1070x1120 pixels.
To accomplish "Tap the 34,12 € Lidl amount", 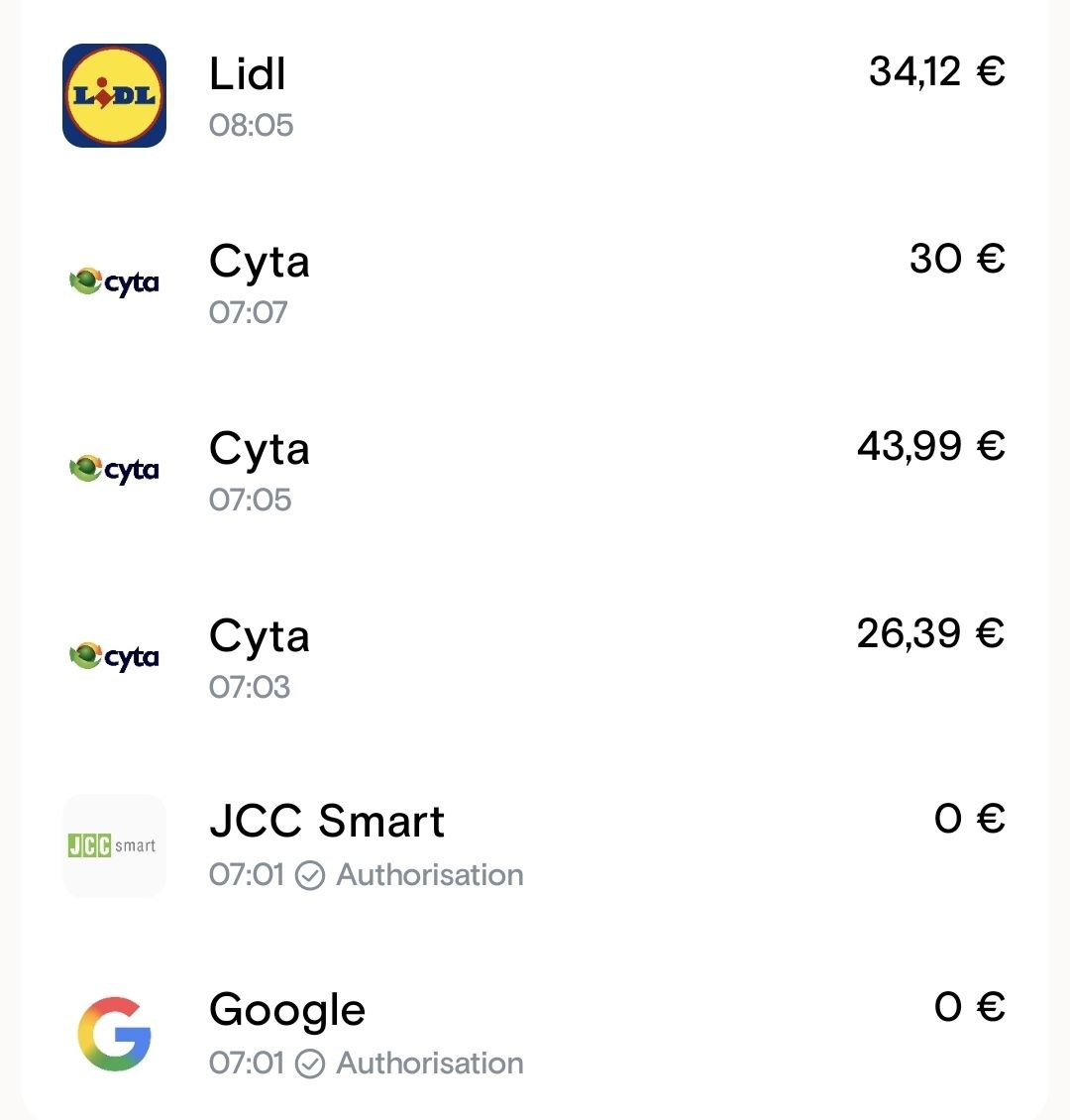I will point(936,71).
